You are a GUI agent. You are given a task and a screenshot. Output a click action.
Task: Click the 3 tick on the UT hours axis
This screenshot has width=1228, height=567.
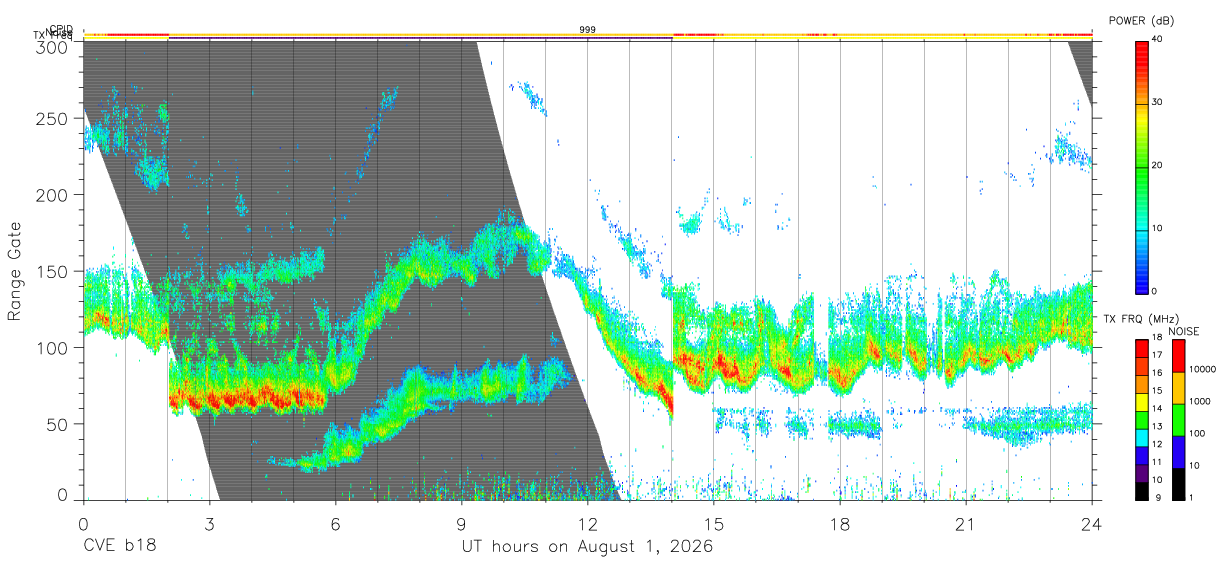tap(210, 524)
